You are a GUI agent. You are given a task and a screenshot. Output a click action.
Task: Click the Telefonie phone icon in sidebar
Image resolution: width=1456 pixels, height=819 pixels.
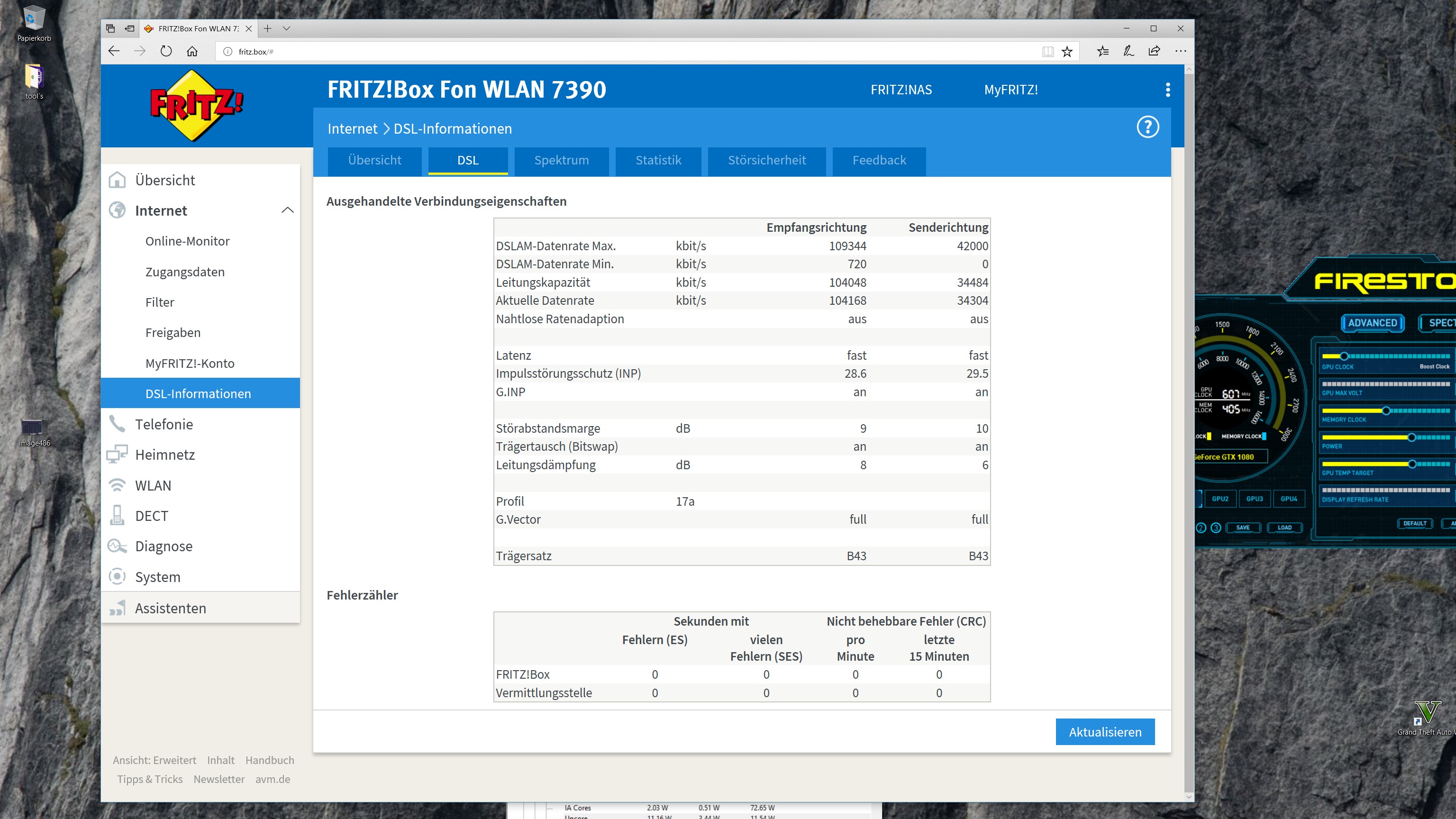(x=117, y=424)
